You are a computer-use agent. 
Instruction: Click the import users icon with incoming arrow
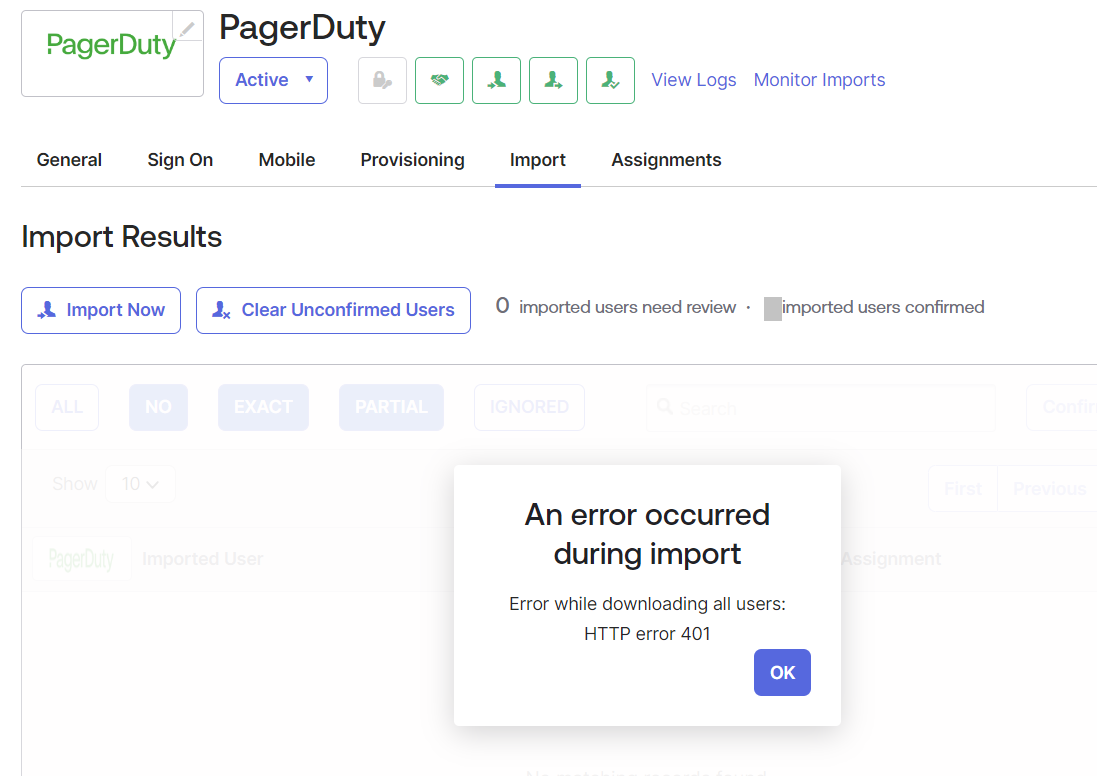click(x=497, y=80)
